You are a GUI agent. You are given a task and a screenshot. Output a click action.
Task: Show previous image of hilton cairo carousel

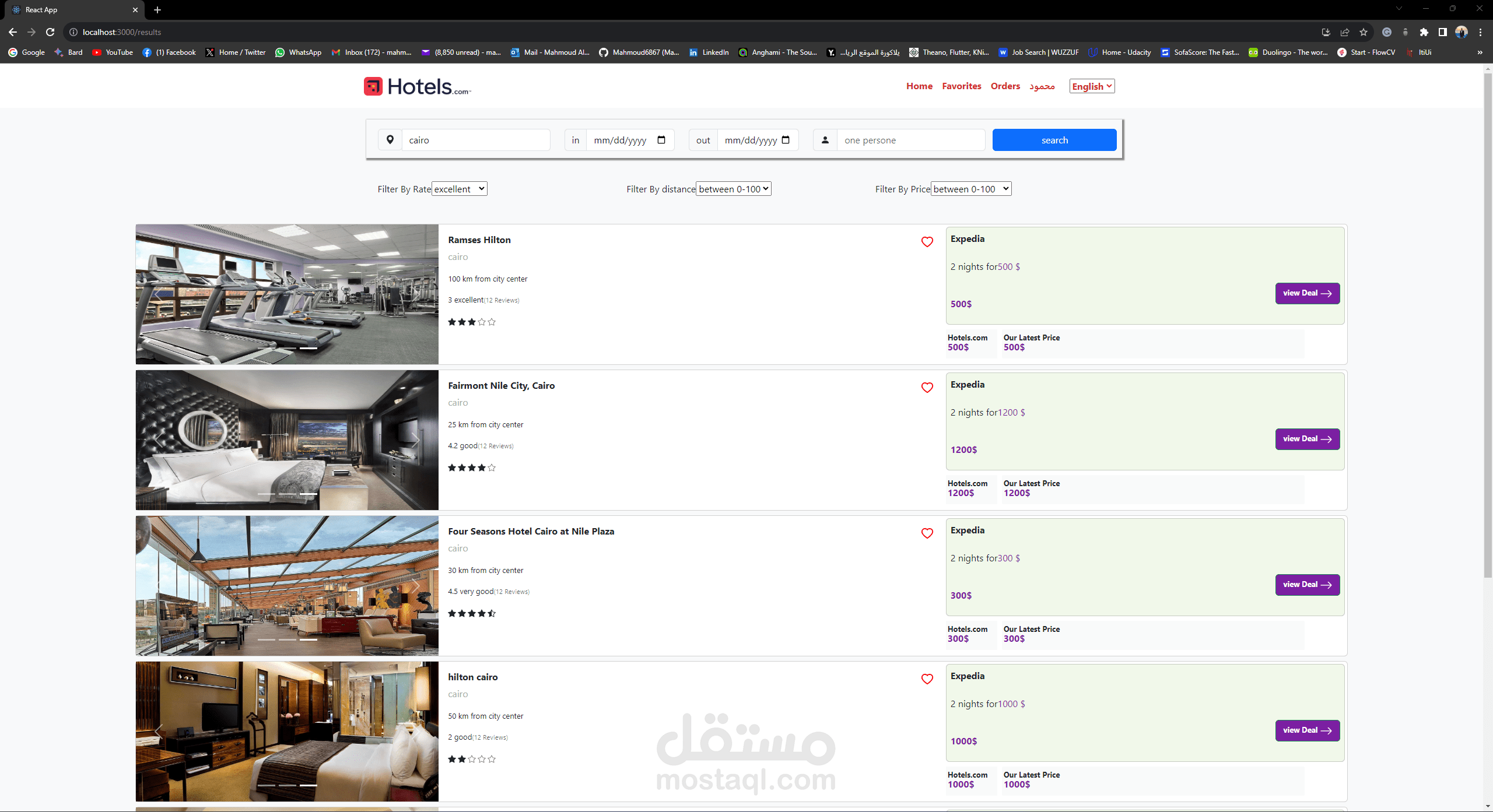(x=159, y=732)
